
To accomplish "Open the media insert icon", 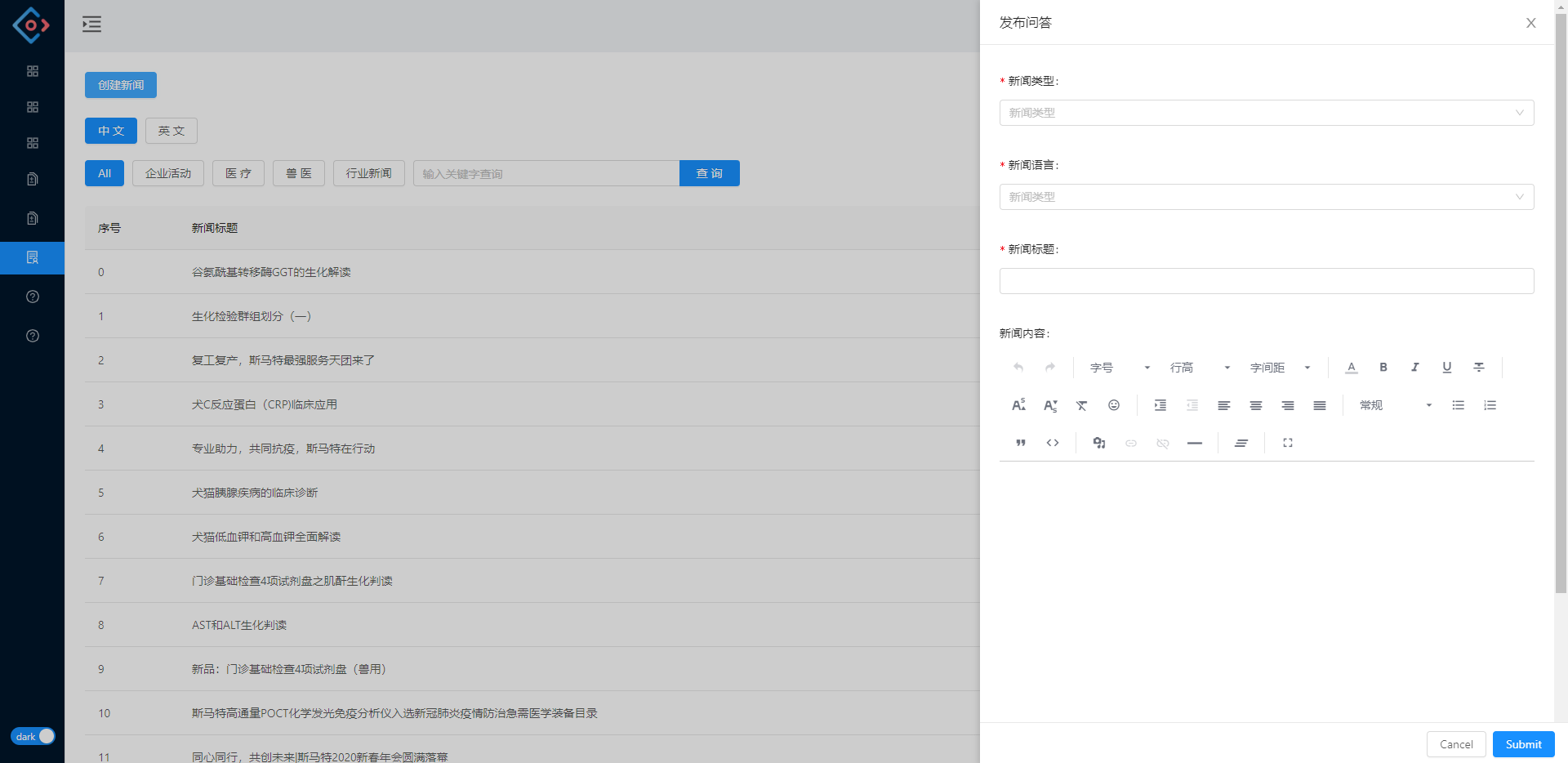I will tap(1099, 443).
